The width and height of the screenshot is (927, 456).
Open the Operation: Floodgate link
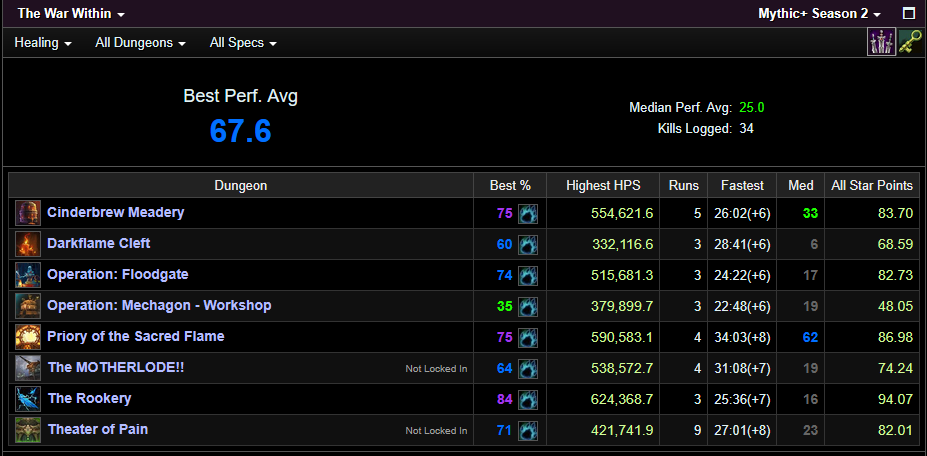(x=118, y=274)
